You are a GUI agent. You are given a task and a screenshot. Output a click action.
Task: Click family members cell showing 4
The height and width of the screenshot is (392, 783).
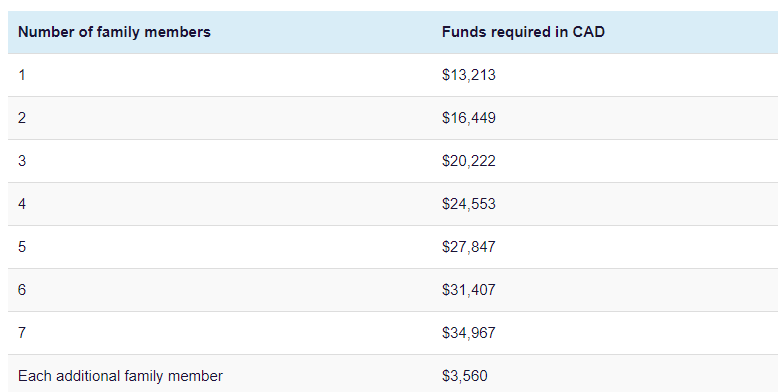tap(22, 204)
